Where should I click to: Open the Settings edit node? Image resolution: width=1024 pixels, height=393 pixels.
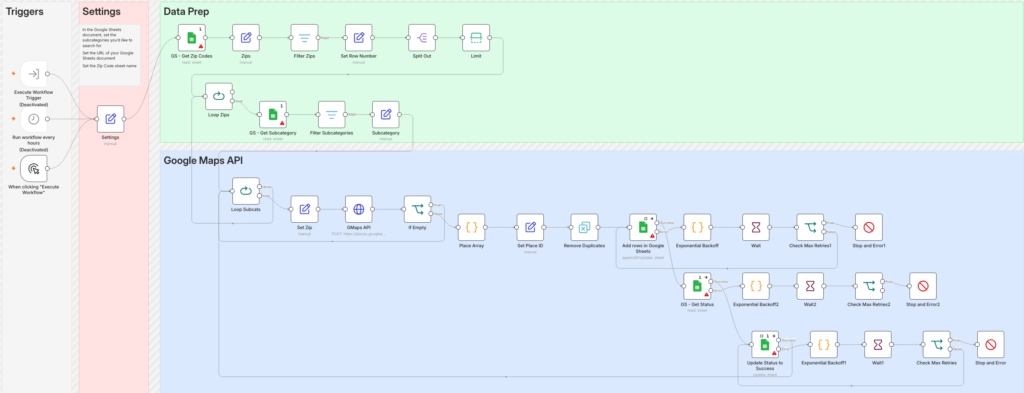click(x=110, y=119)
